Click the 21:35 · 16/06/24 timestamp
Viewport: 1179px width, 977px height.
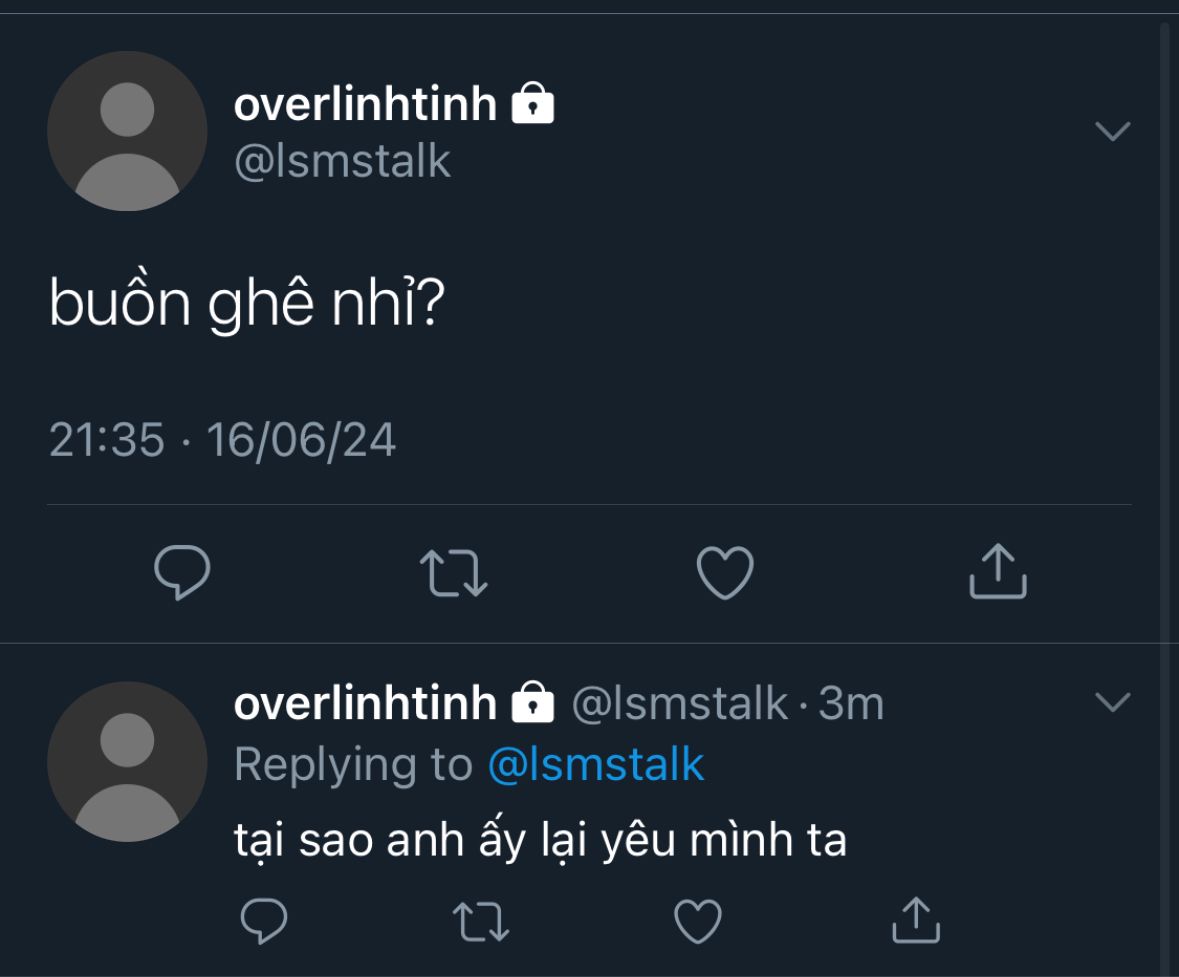pos(222,440)
